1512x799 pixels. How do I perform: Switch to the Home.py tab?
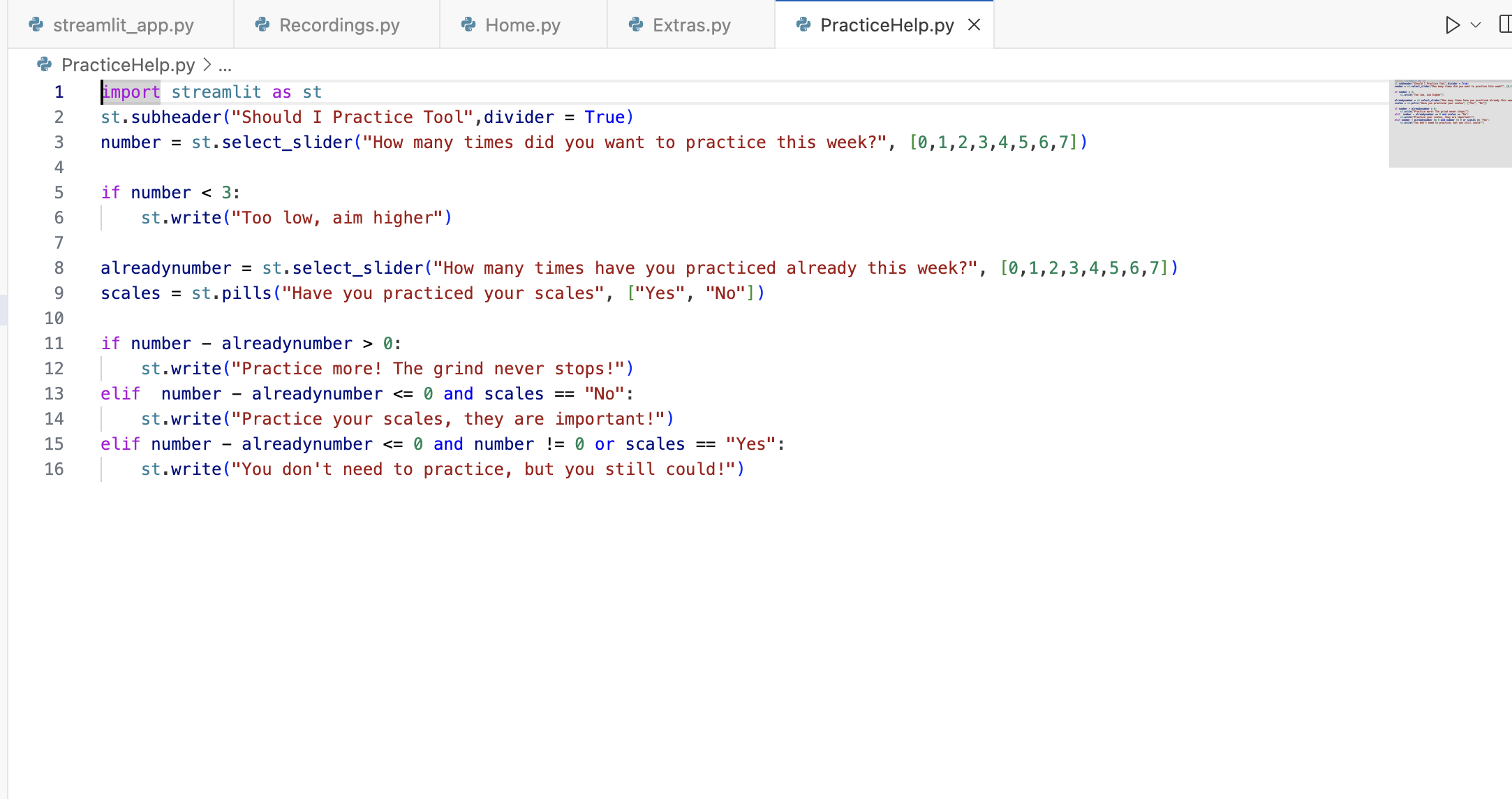(522, 25)
